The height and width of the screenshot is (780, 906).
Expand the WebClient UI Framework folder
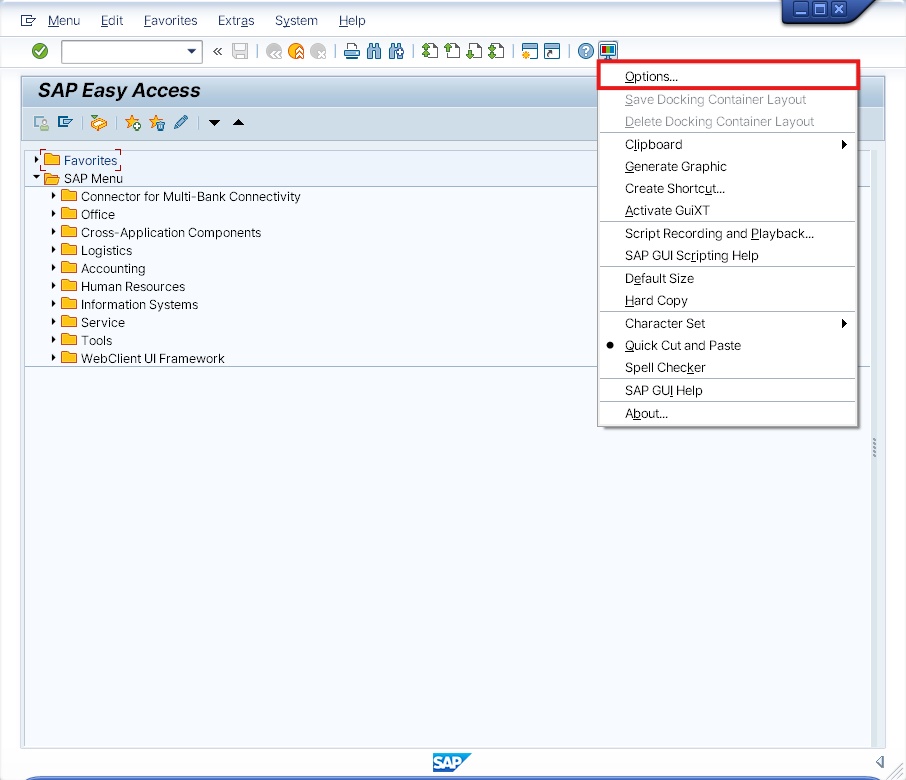click(x=54, y=358)
